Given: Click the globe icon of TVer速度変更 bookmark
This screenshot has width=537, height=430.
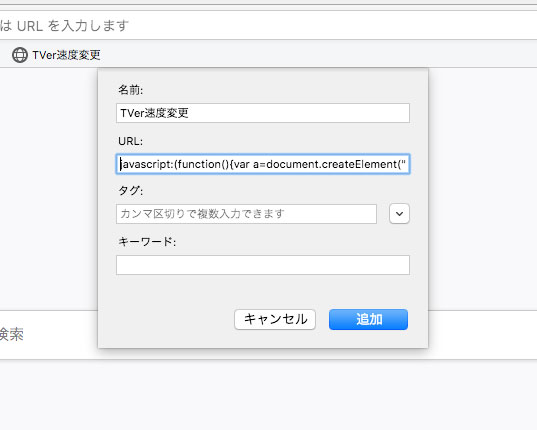Looking at the screenshot, I should coord(20,55).
